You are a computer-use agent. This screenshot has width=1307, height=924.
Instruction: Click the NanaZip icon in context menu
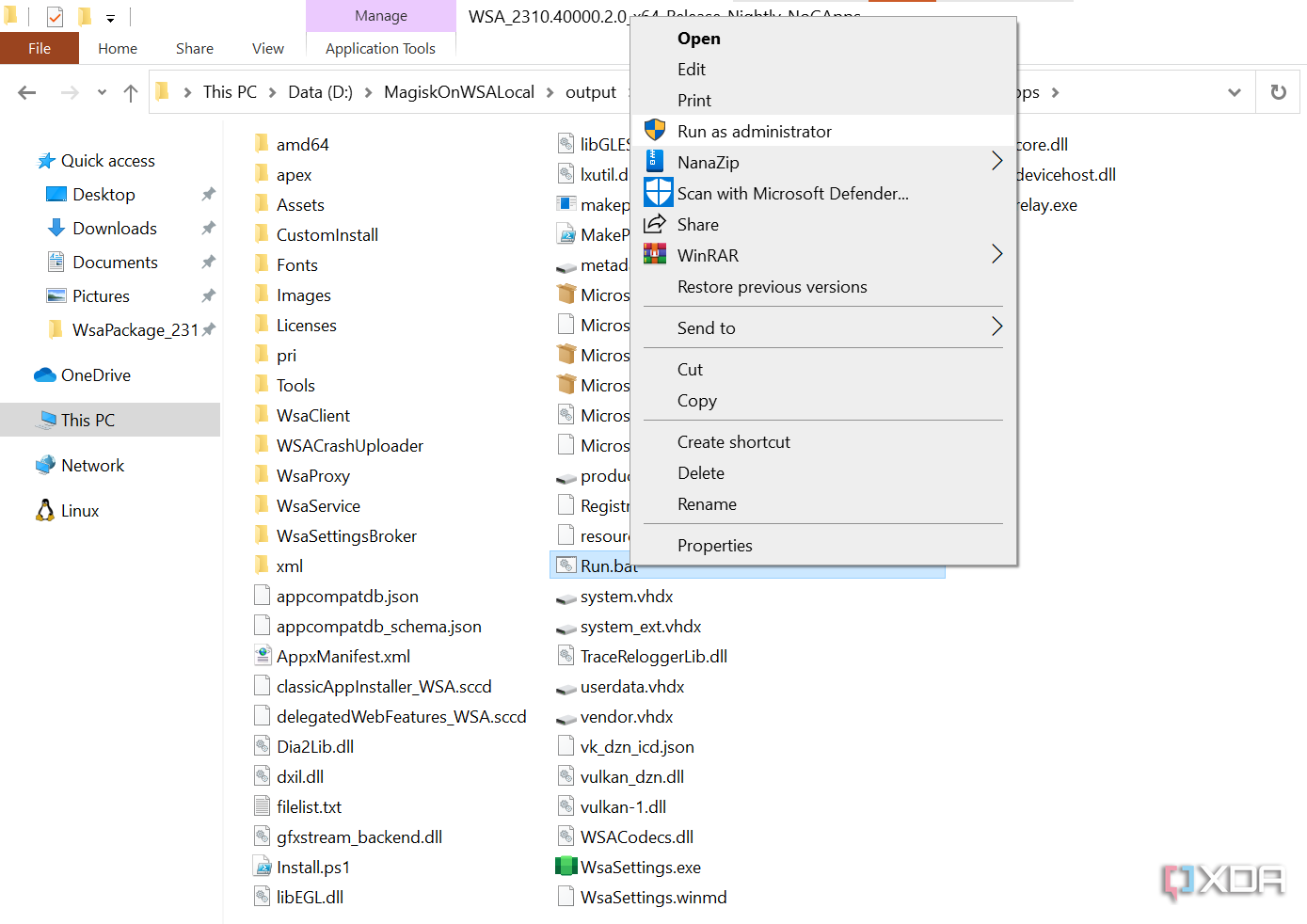[655, 162]
